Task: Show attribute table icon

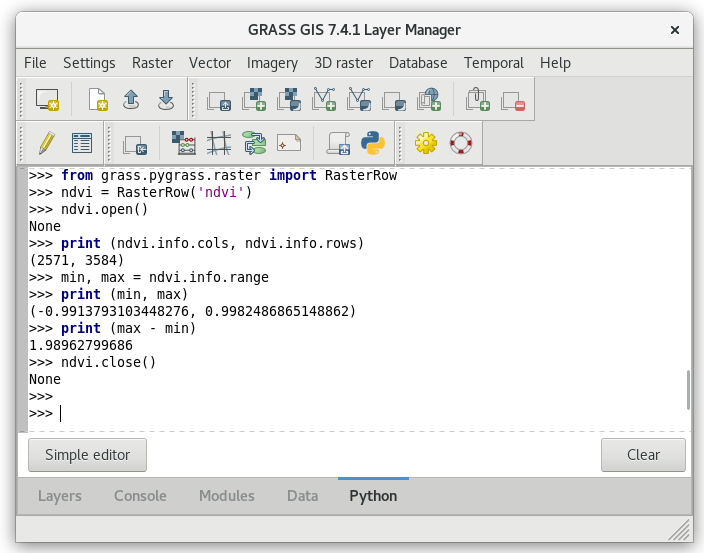Action: pos(82,143)
